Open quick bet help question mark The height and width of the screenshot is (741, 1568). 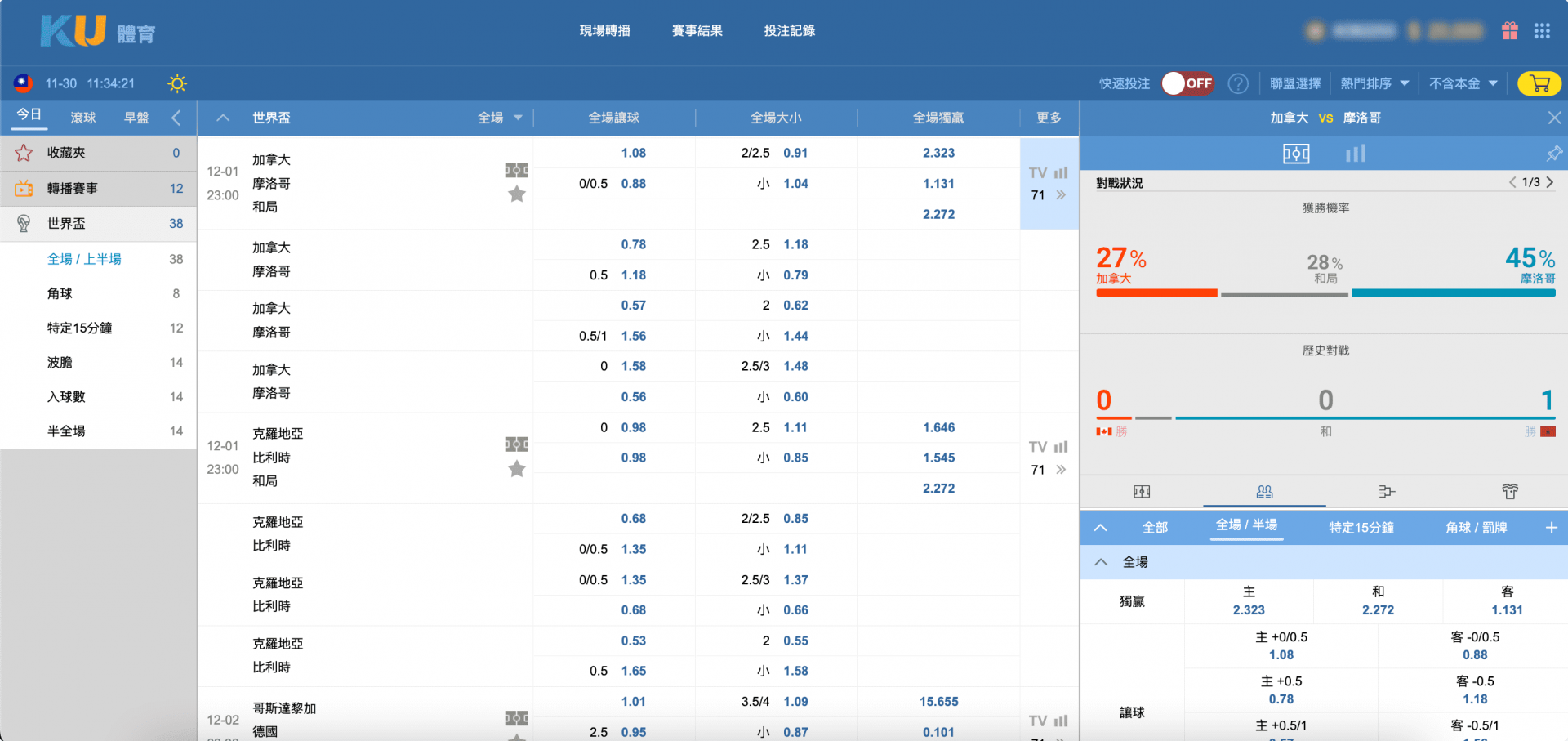coord(1238,83)
